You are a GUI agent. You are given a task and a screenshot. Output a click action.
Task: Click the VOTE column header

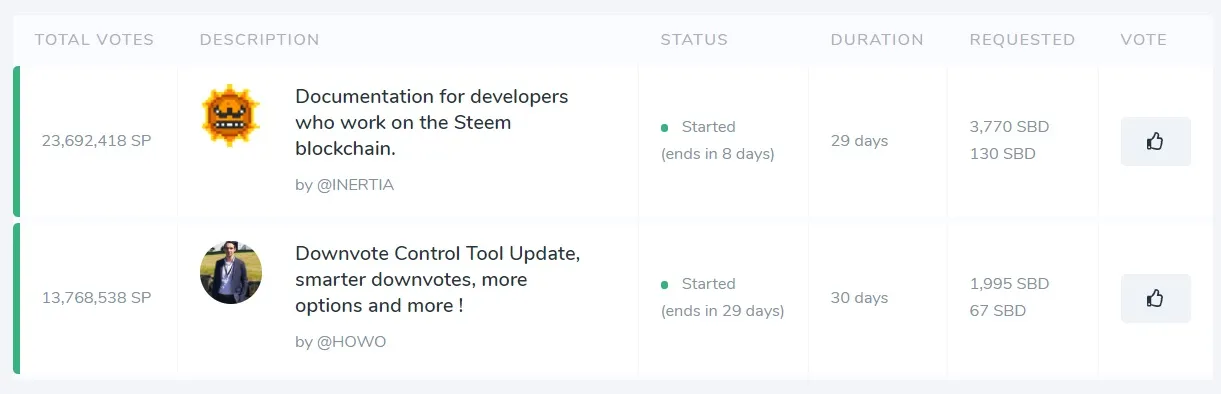pyautogui.click(x=1144, y=40)
